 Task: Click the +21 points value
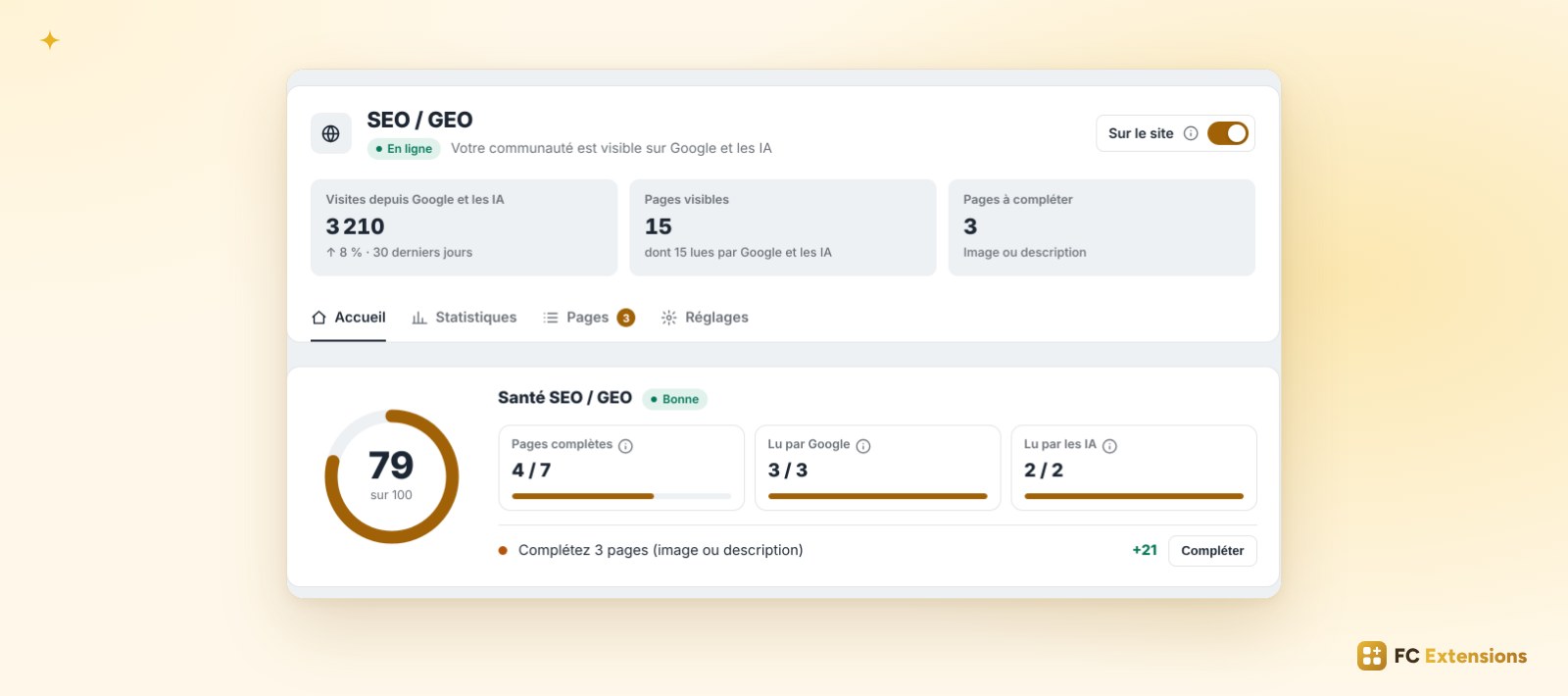1145,550
